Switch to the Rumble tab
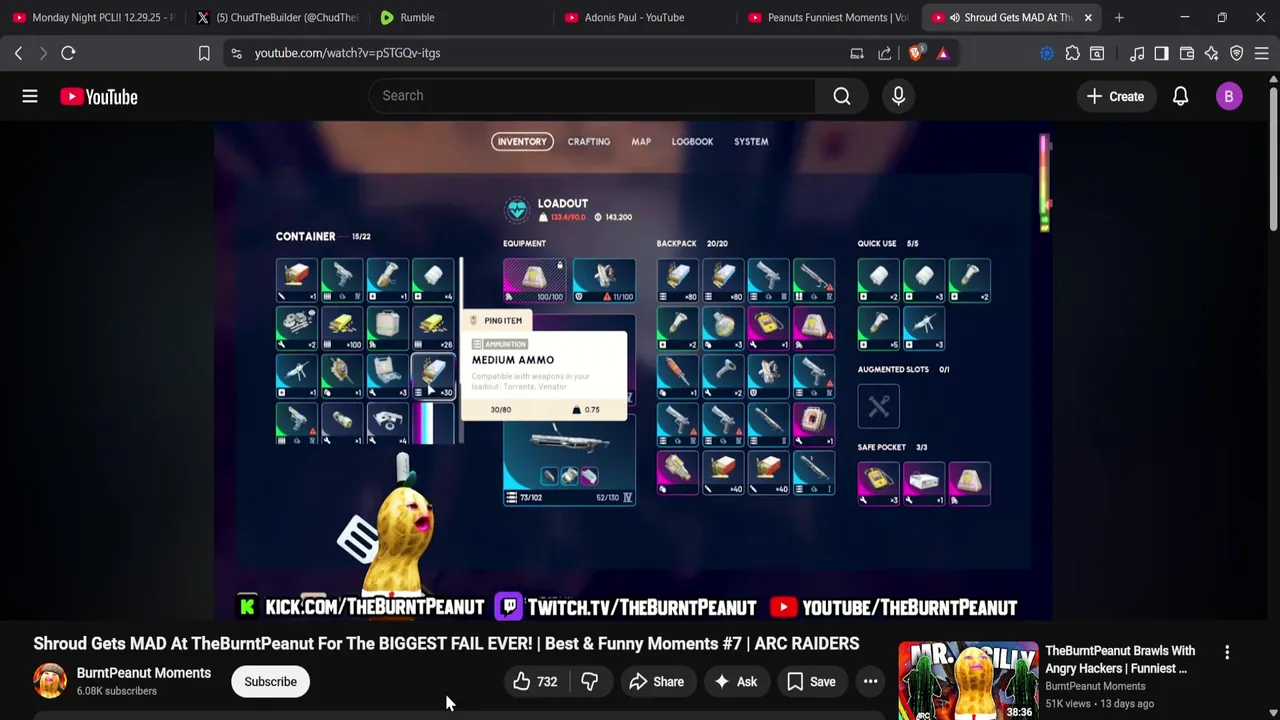Image resolution: width=1280 pixels, height=720 pixels. [x=460, y=17]
